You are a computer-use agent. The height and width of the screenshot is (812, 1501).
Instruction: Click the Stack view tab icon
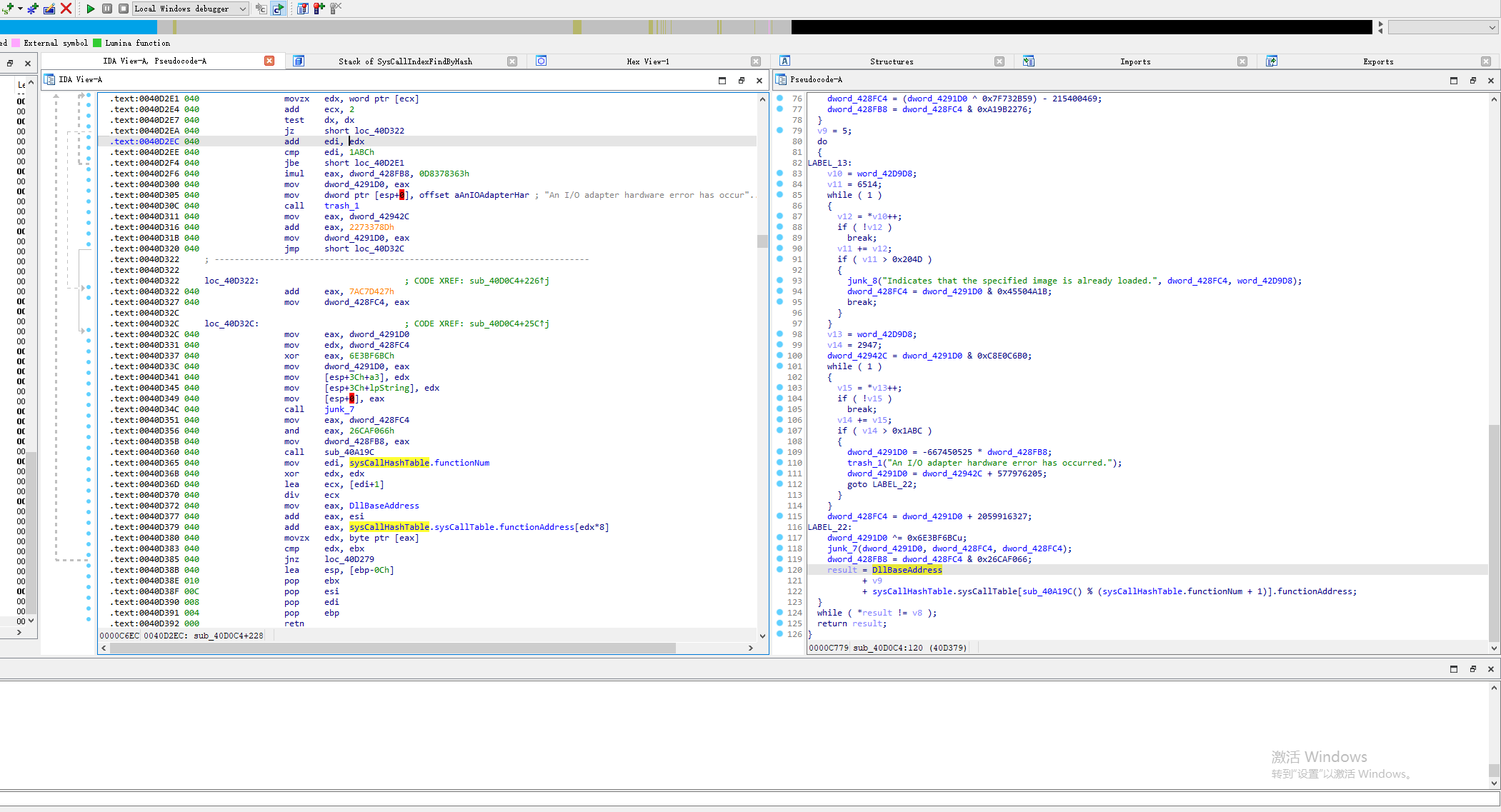tap(299, 61)
